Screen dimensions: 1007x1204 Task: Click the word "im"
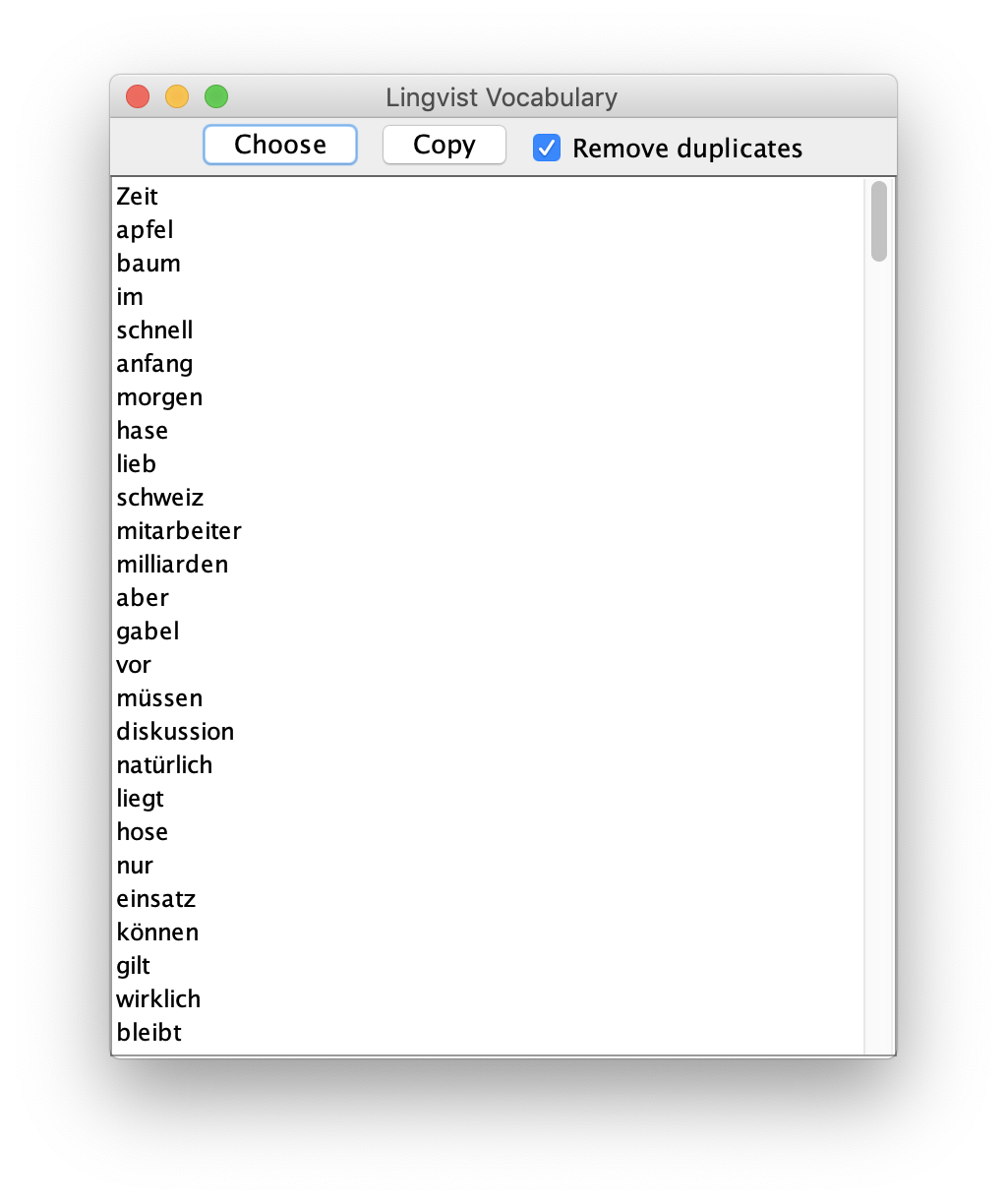pyautogui.click(x=130, y=297)
